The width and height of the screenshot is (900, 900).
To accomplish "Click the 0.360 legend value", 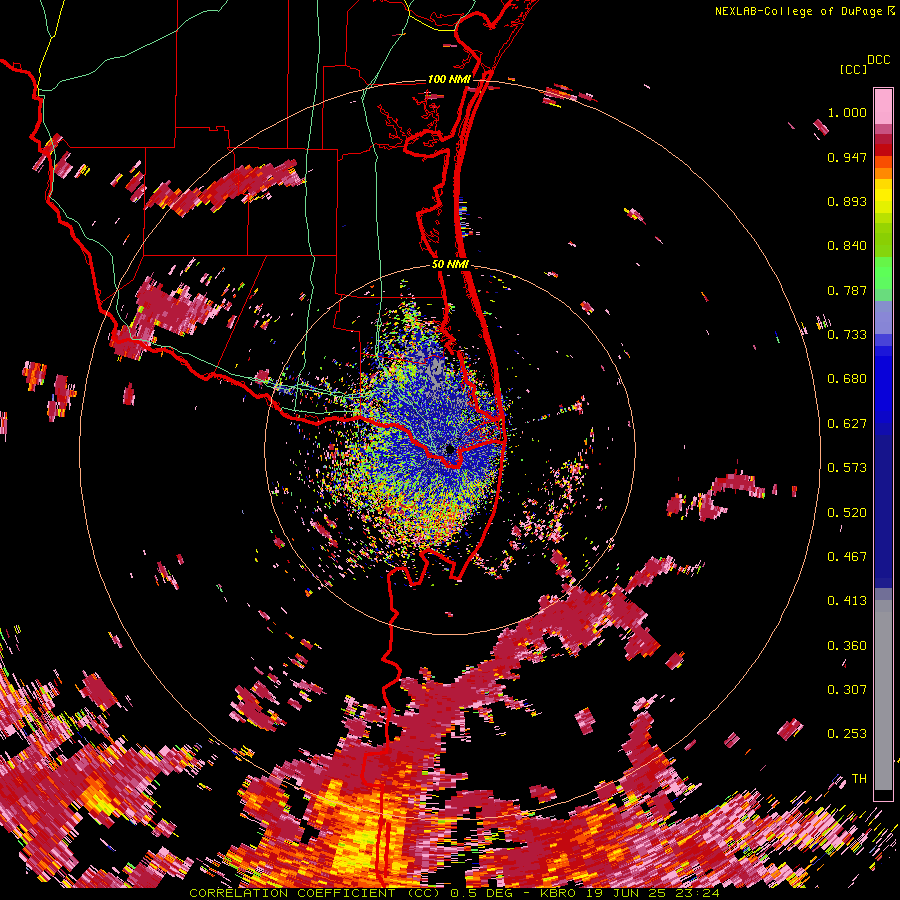I will (x=847, y=646).
